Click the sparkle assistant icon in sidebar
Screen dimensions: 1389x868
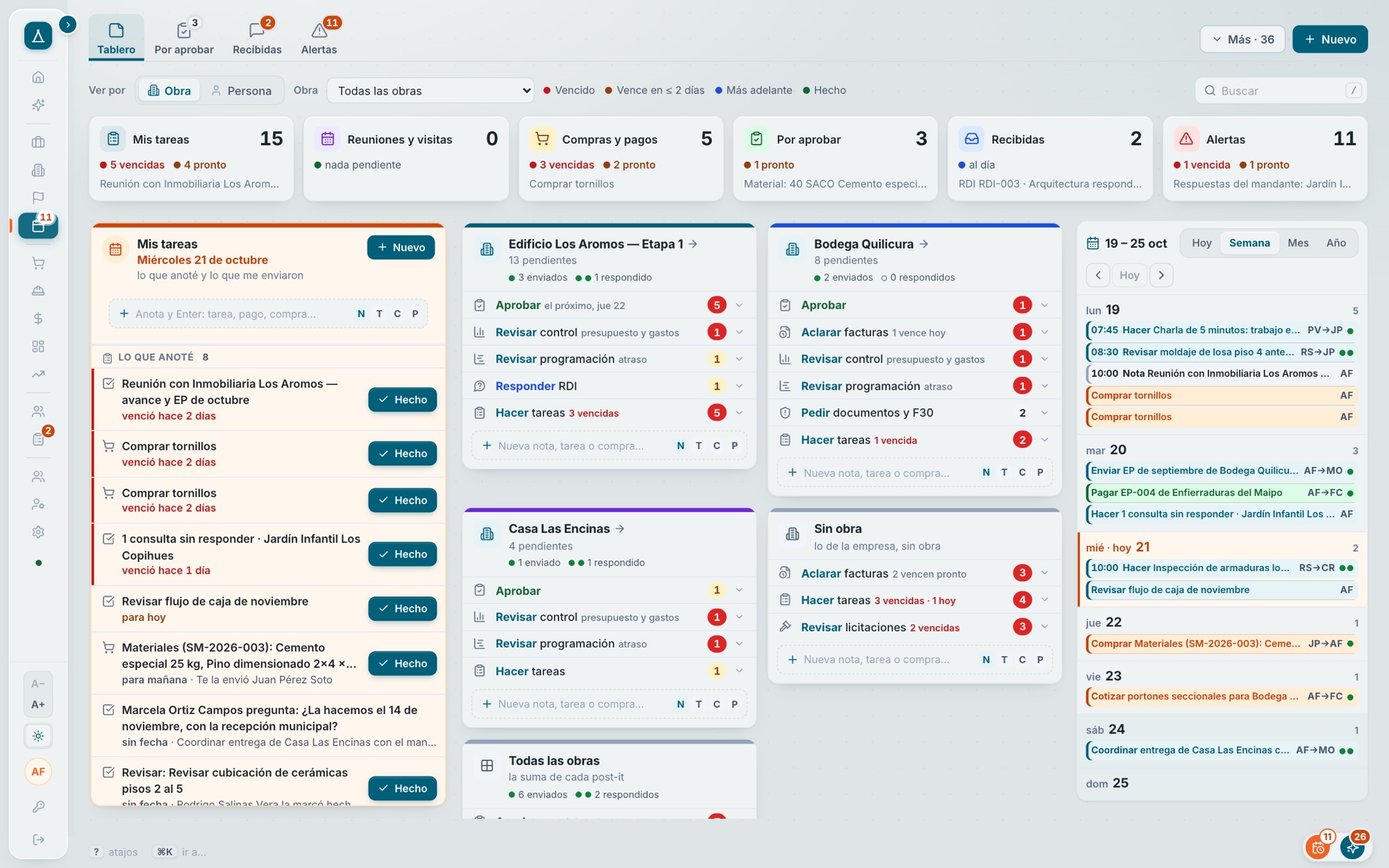[x=38, y=105]
